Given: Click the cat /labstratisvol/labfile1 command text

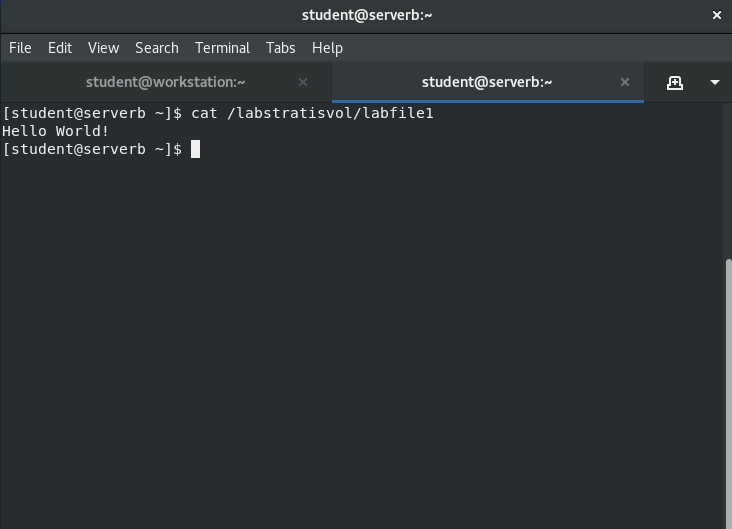Looking at the screenshot, I should (312, 113).
